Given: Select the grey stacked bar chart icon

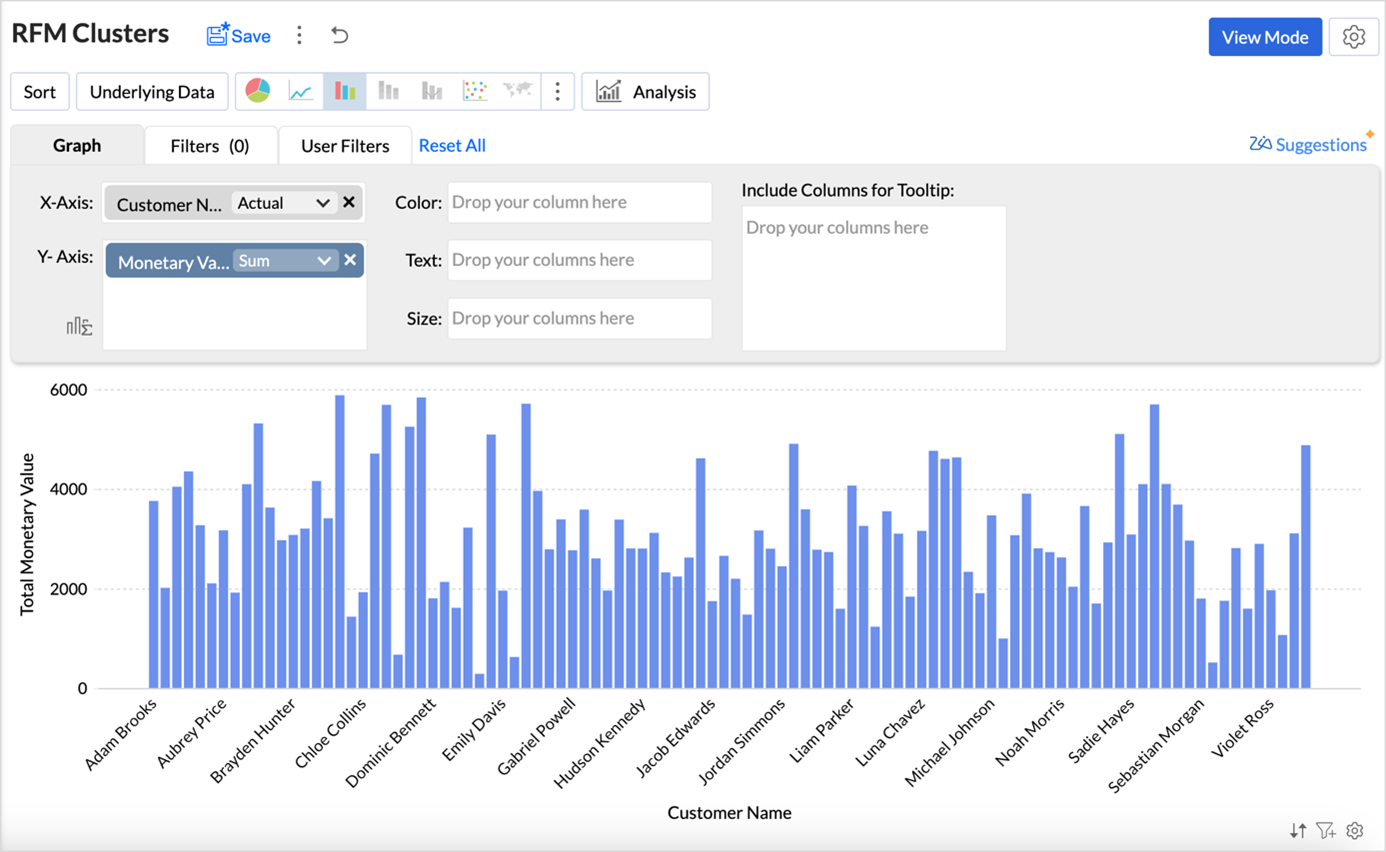Looking at the screenshot, I should 388,91.
